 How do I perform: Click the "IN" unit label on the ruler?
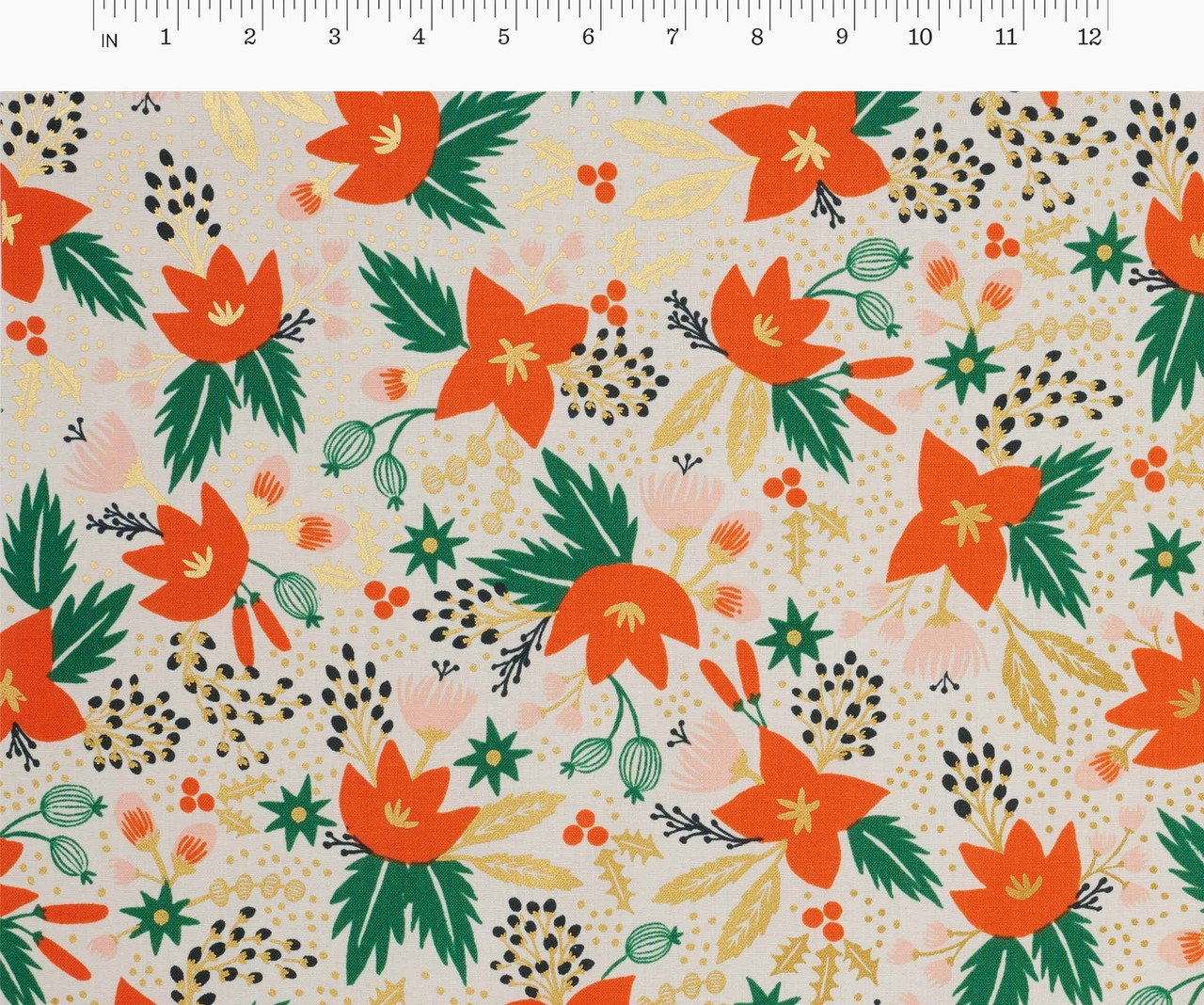110,40
